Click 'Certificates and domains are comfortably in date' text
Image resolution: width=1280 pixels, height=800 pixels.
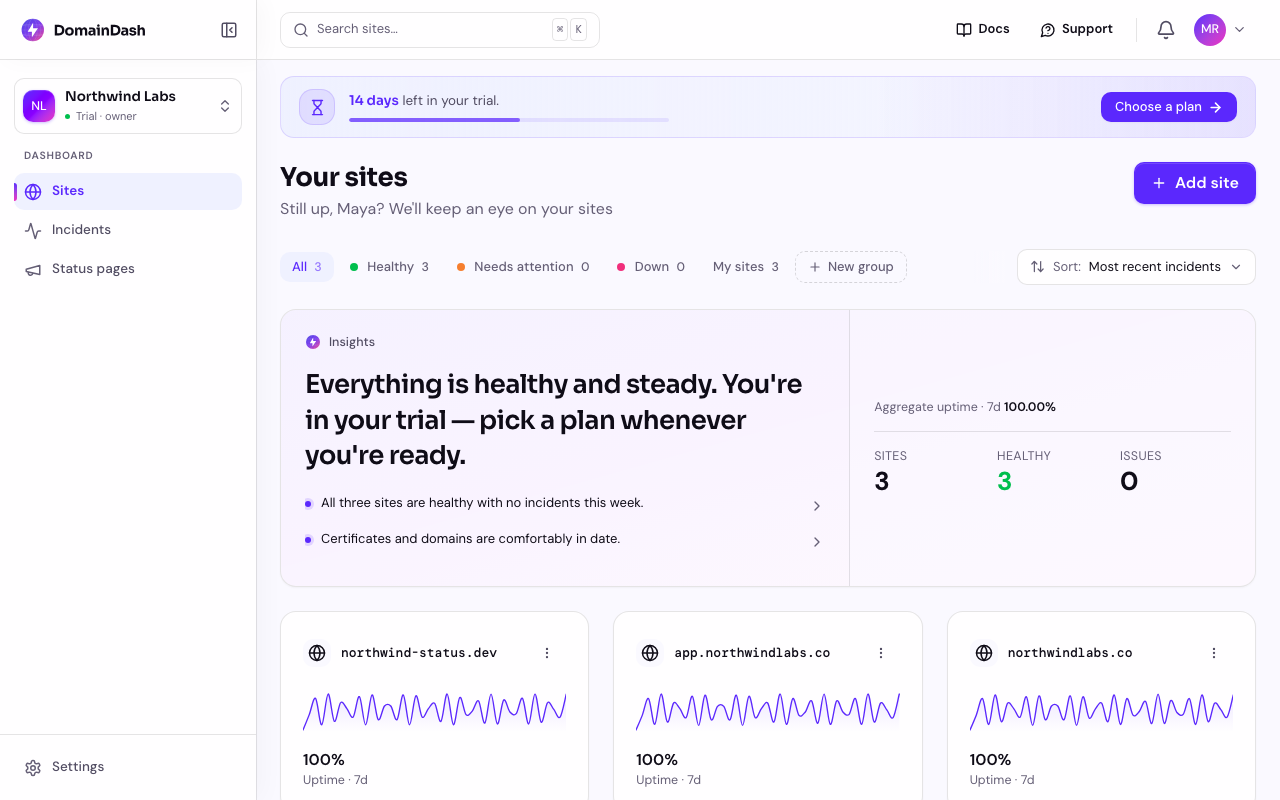click(x=470, y=539)
